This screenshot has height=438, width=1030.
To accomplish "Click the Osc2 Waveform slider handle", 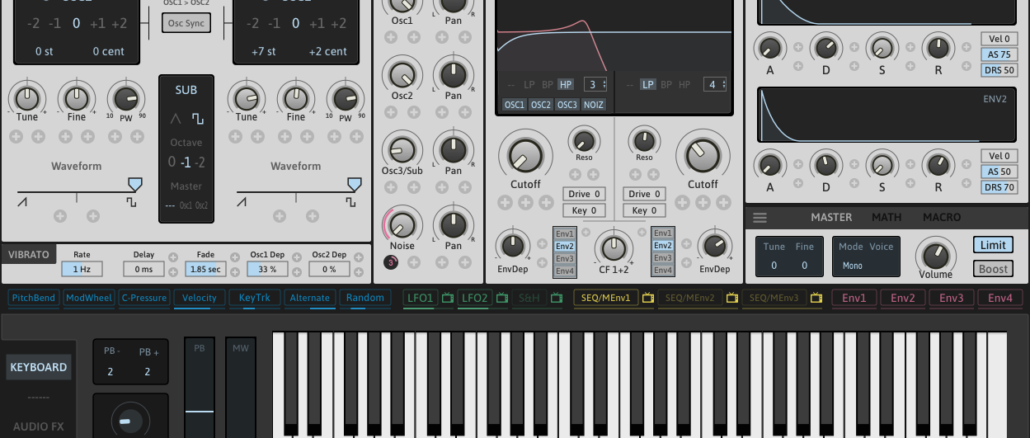I will click(x=354, y=184).
